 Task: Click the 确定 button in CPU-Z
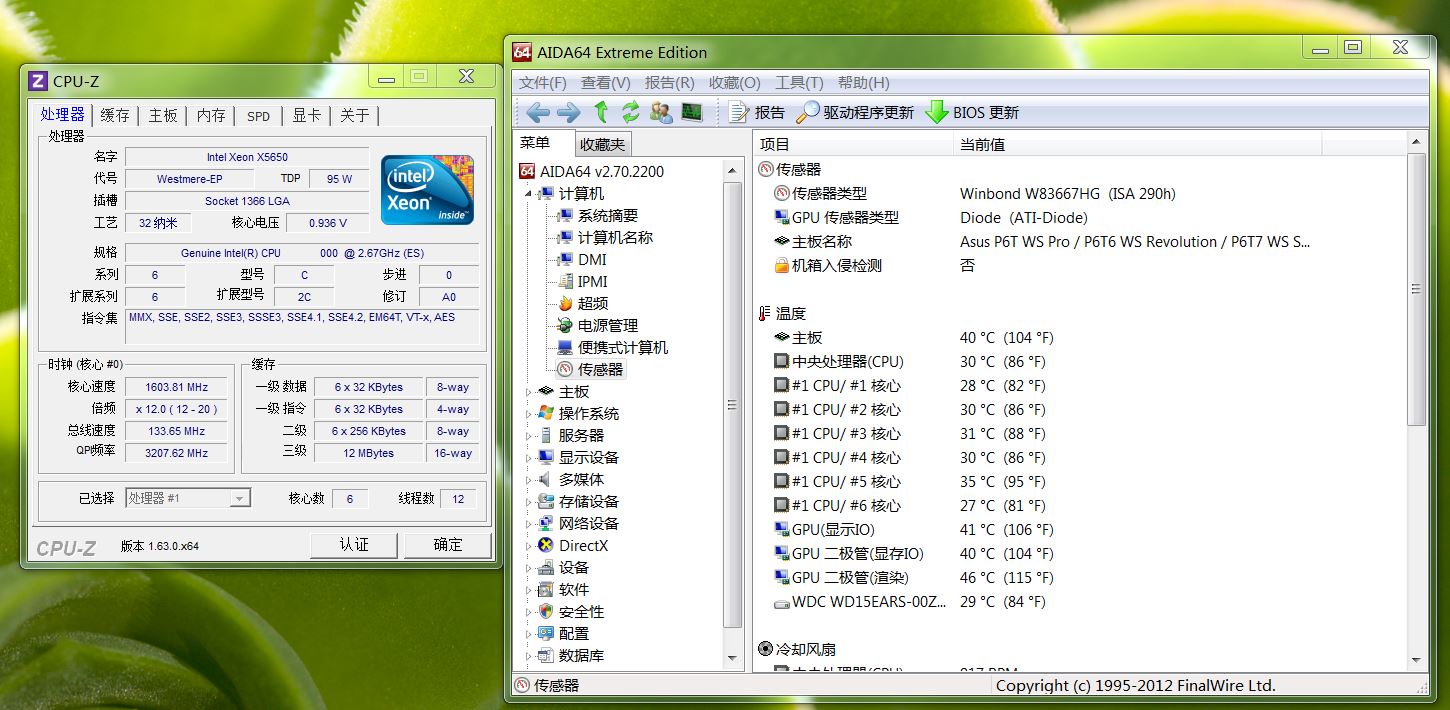(448, 545)
